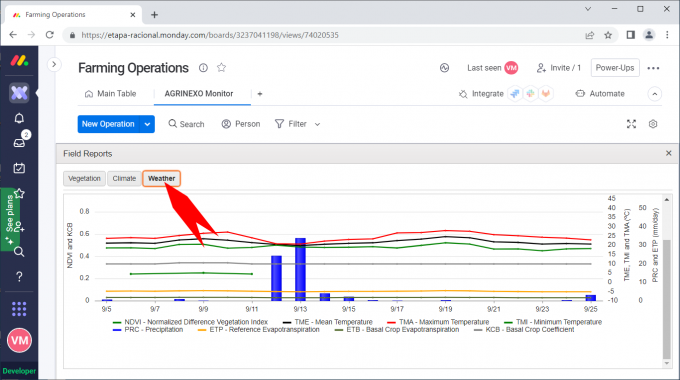
Task: Click the Jira integration icon
Action: [515, 94]
